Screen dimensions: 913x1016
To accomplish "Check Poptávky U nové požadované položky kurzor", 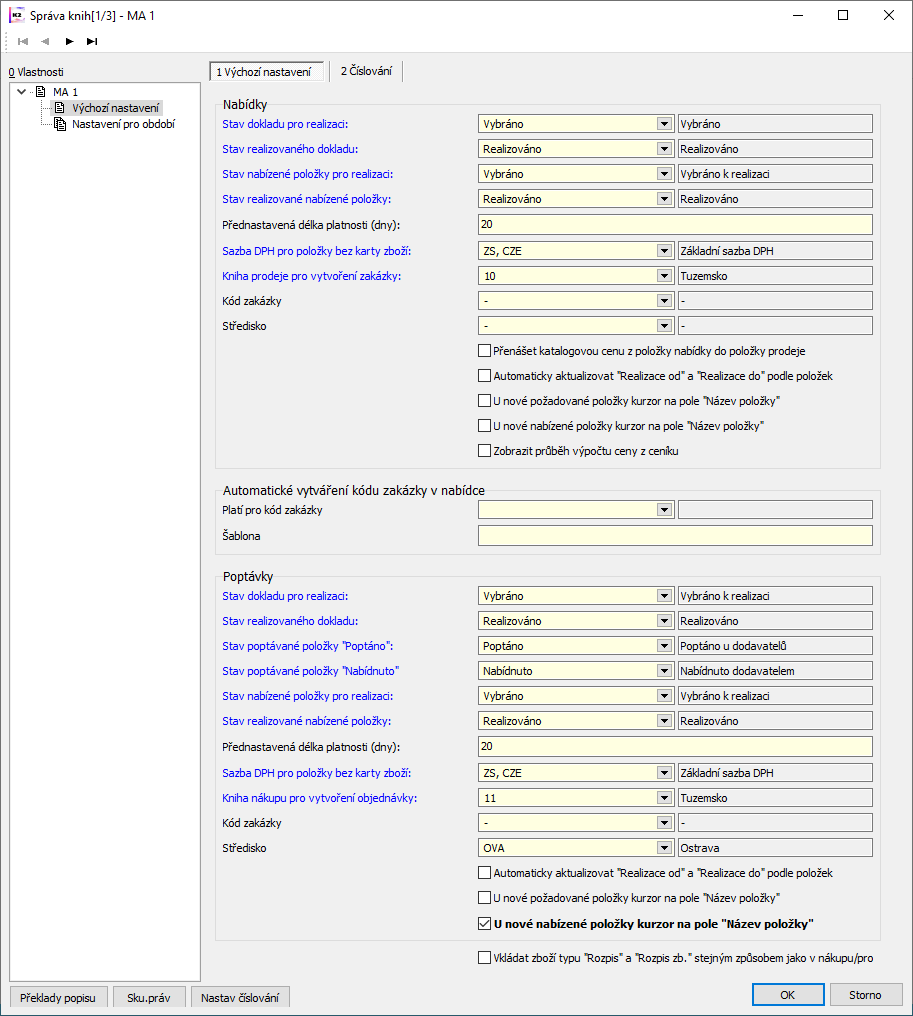I will (484, 898).
